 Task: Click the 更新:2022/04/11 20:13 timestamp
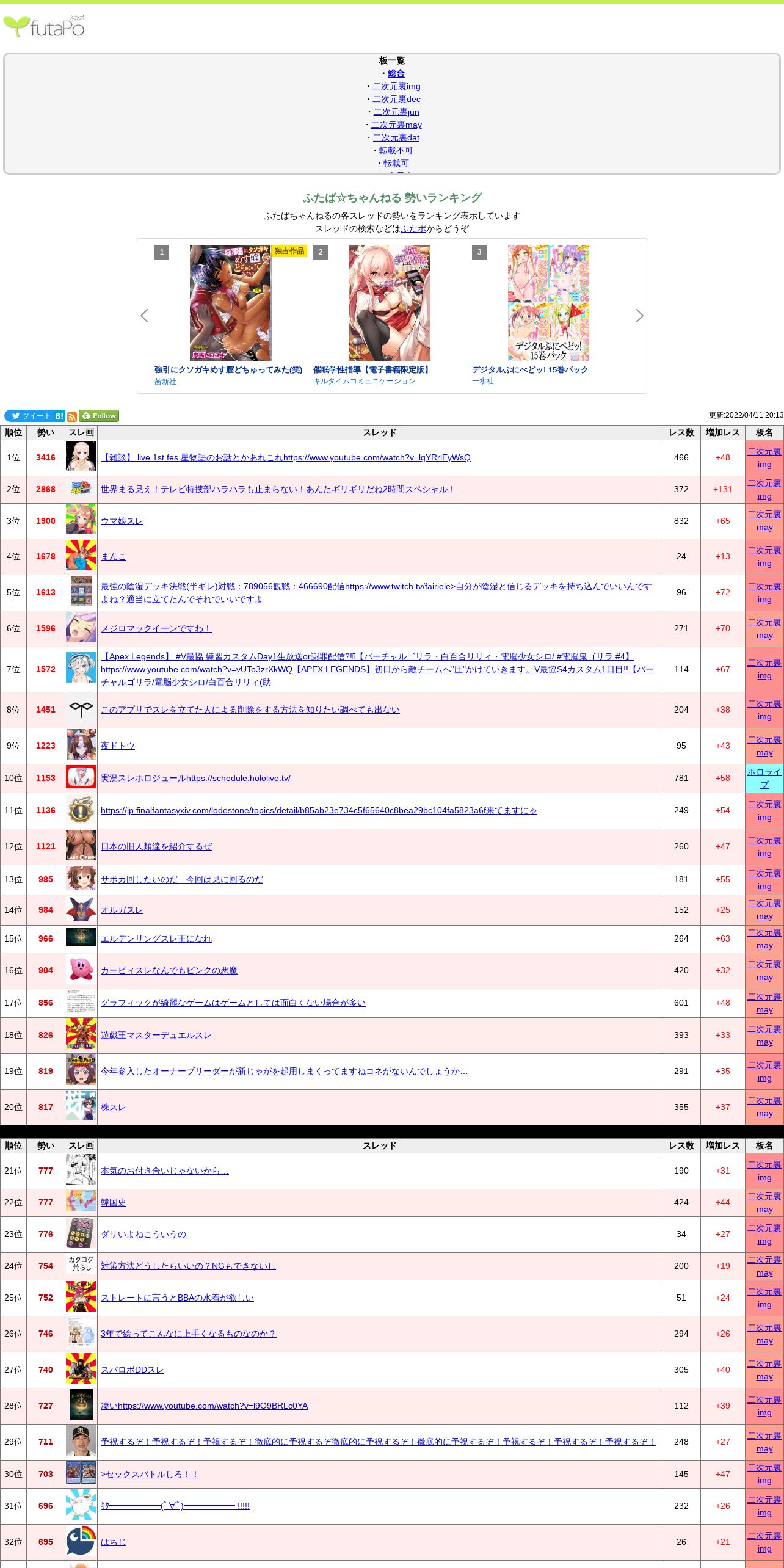(746, 415)
